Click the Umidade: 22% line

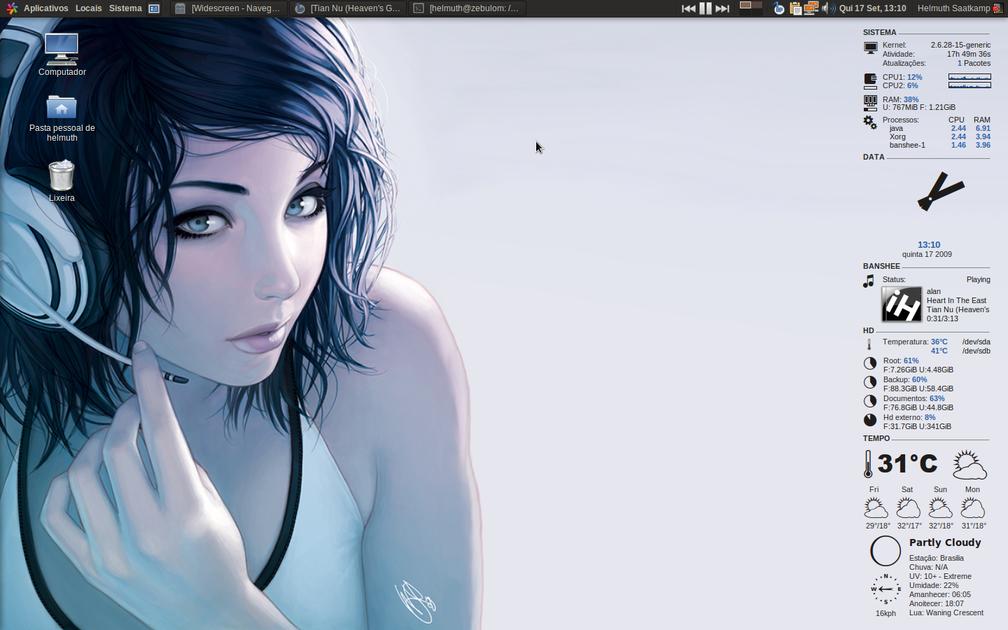pos(933,586)
